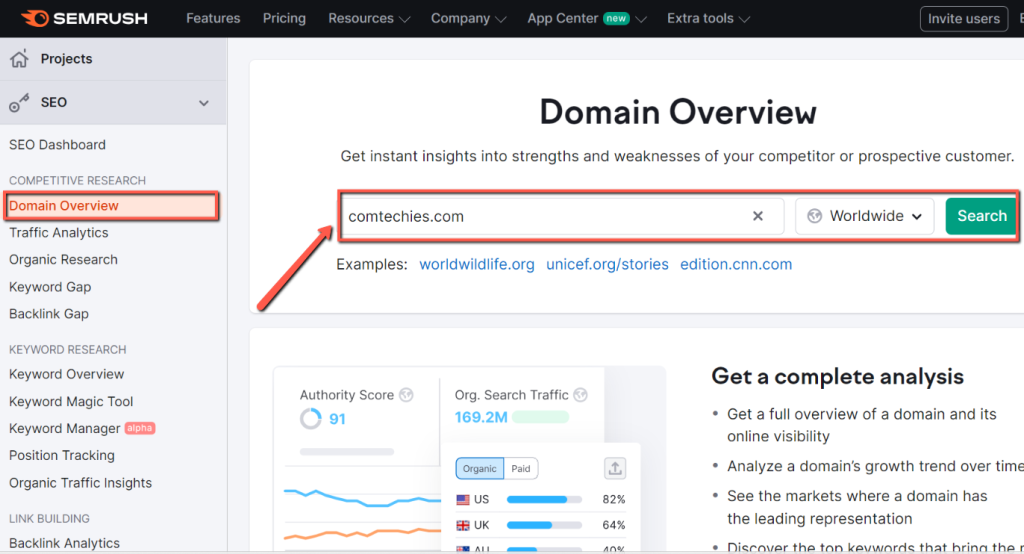The height and width of the screenshot is (554, 1024).
Task: Open Organic Traffic Insights
Action: 80,483
